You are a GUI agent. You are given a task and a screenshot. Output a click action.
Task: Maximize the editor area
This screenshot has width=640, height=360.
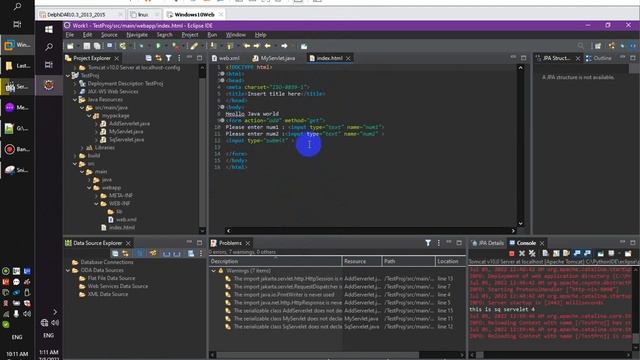[523, 58]
